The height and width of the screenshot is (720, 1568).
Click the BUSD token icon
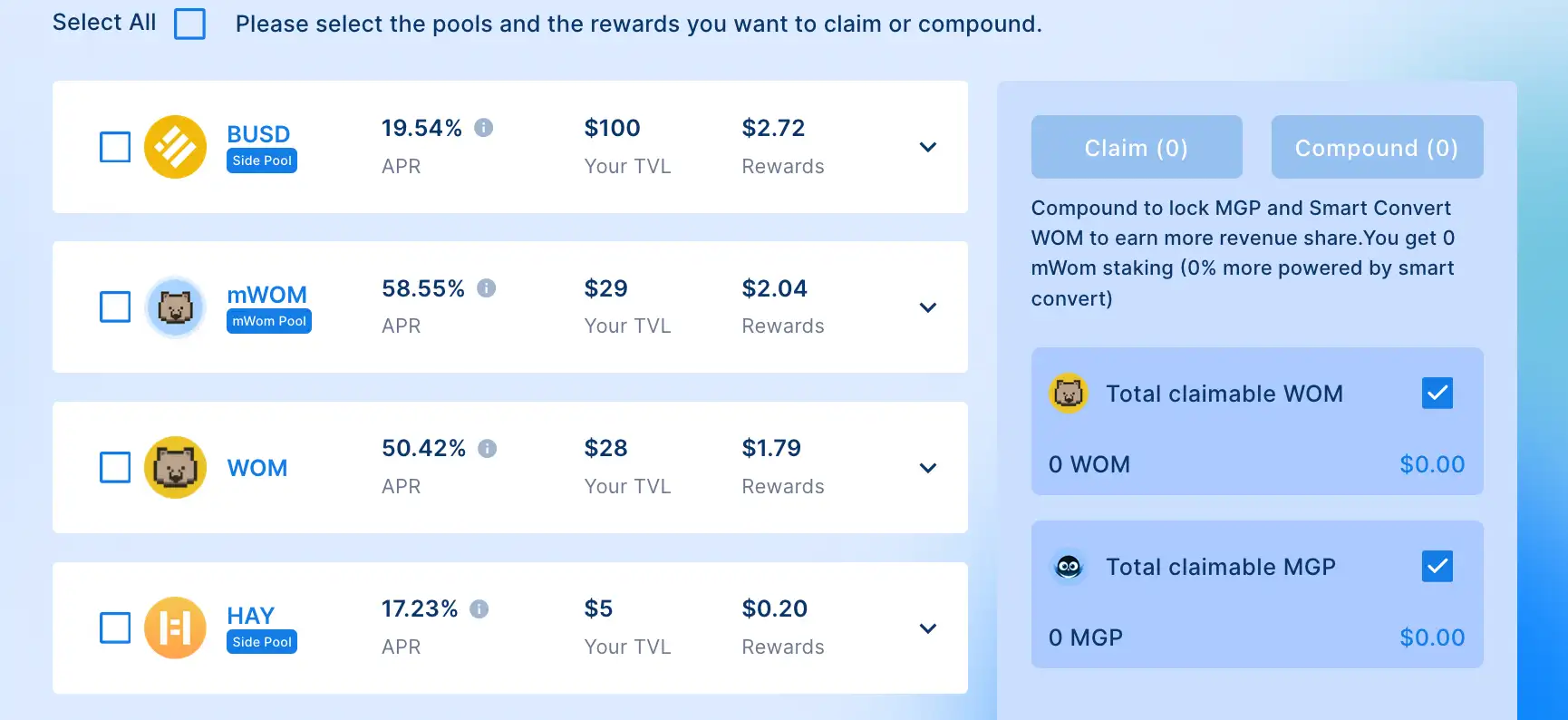(x=175, y=147)
